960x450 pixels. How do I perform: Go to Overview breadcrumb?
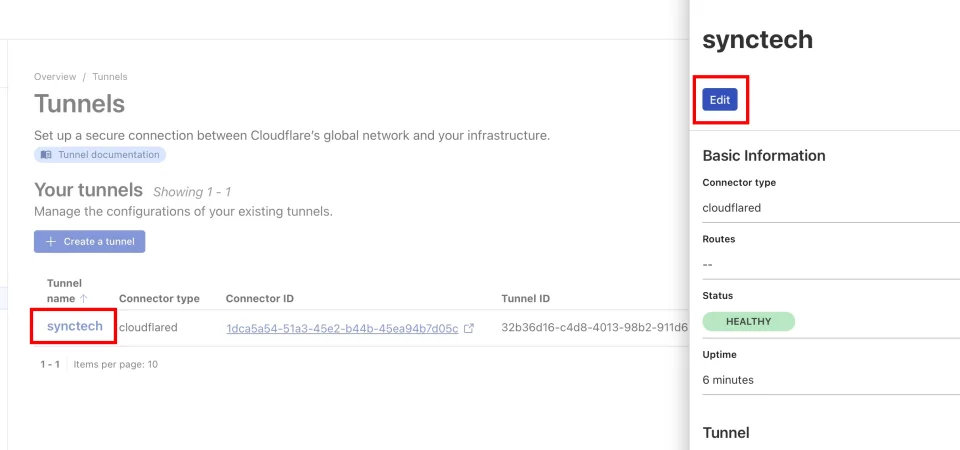coord(55,77)
